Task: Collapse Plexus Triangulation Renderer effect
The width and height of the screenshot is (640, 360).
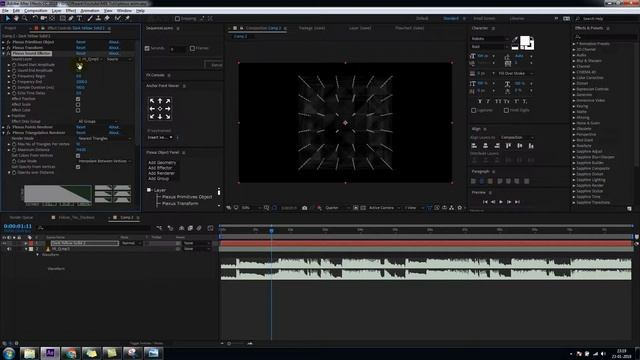Action: click(x=4, y=133)
